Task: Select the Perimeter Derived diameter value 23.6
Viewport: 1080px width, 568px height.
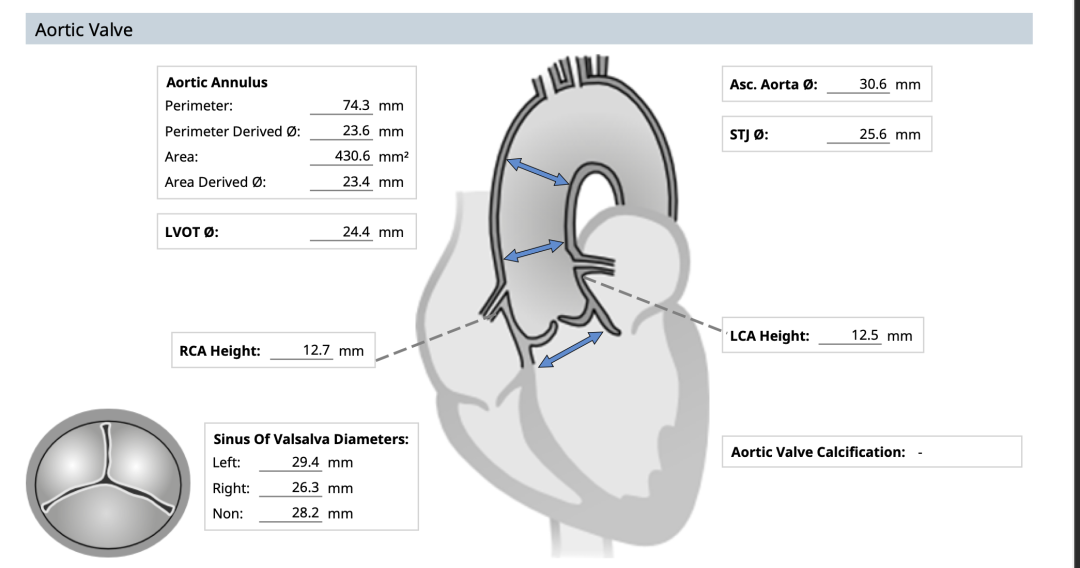Action: (356, 131)
